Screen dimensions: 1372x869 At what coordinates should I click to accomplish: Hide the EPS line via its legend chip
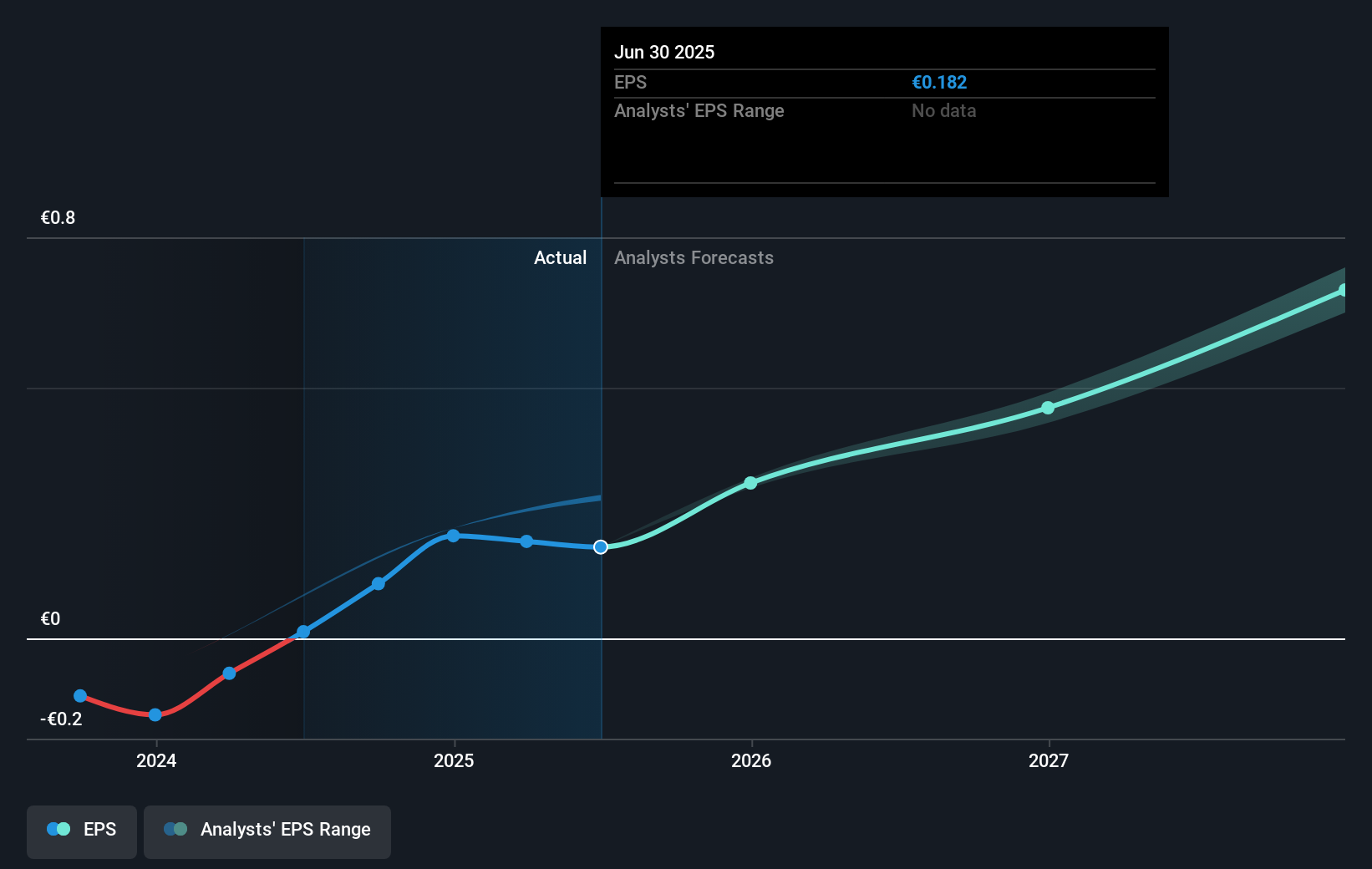81,830
